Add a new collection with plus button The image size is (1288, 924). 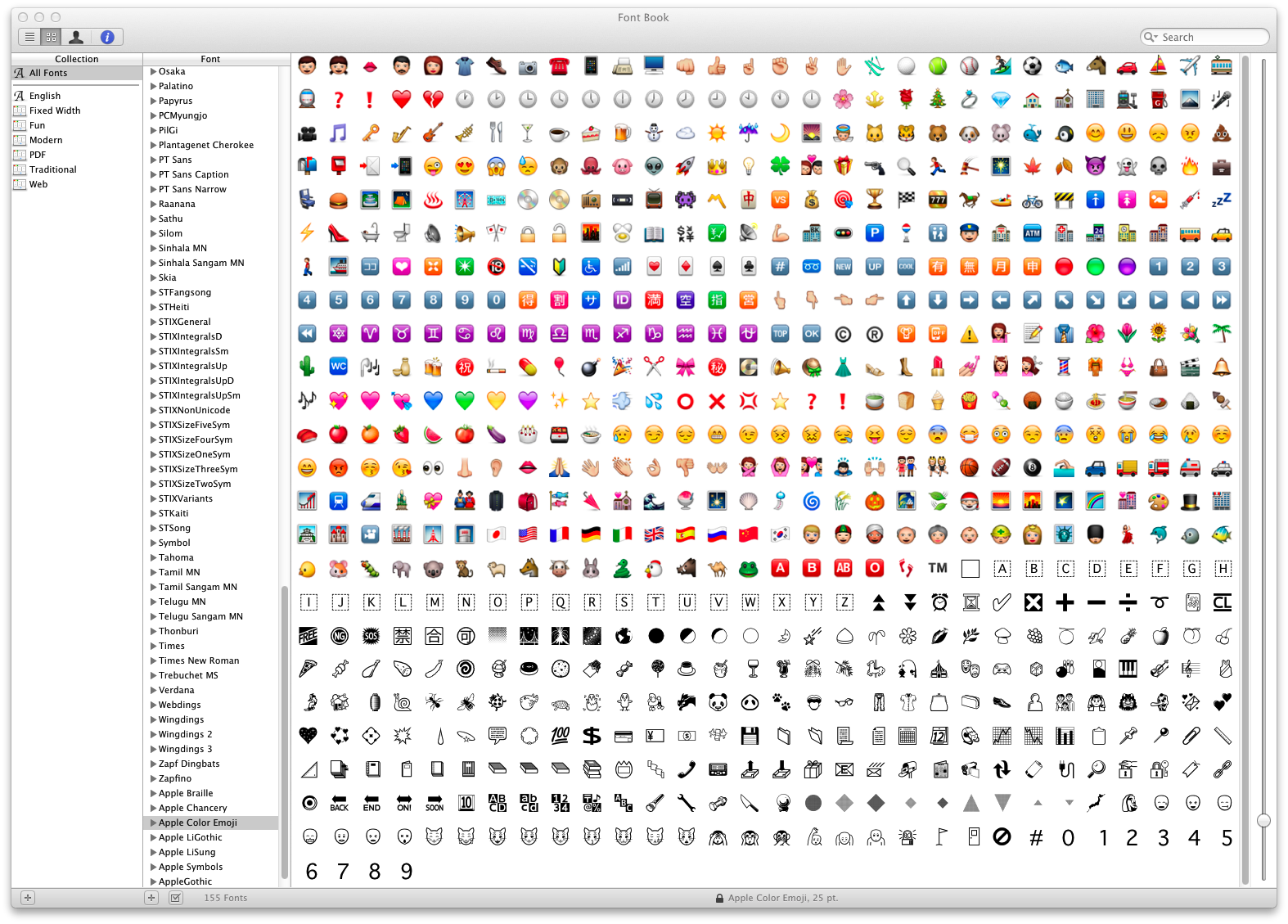pyautogui.click(x=27, y=898)
